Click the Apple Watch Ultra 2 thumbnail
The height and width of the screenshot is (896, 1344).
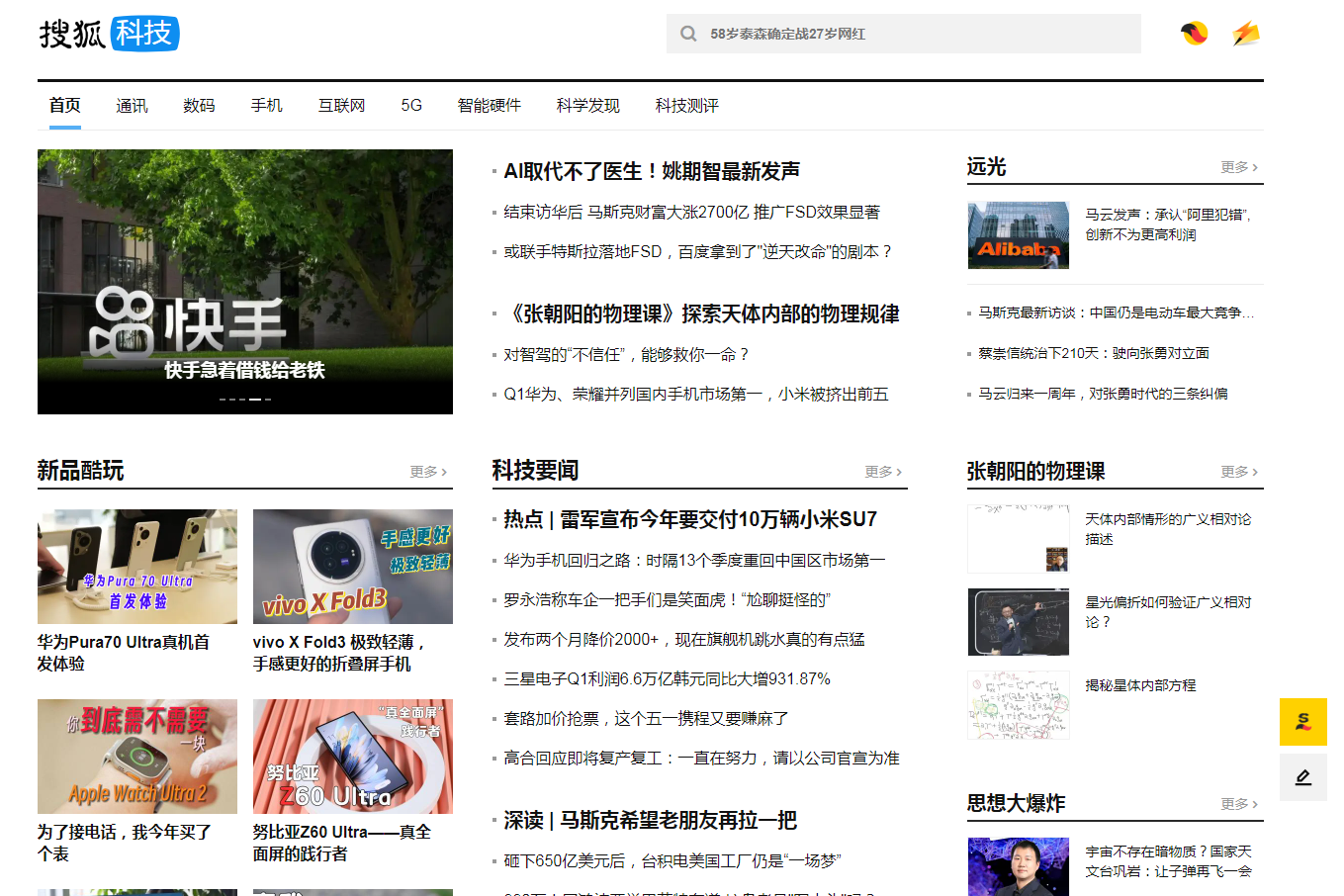[137, 757]
